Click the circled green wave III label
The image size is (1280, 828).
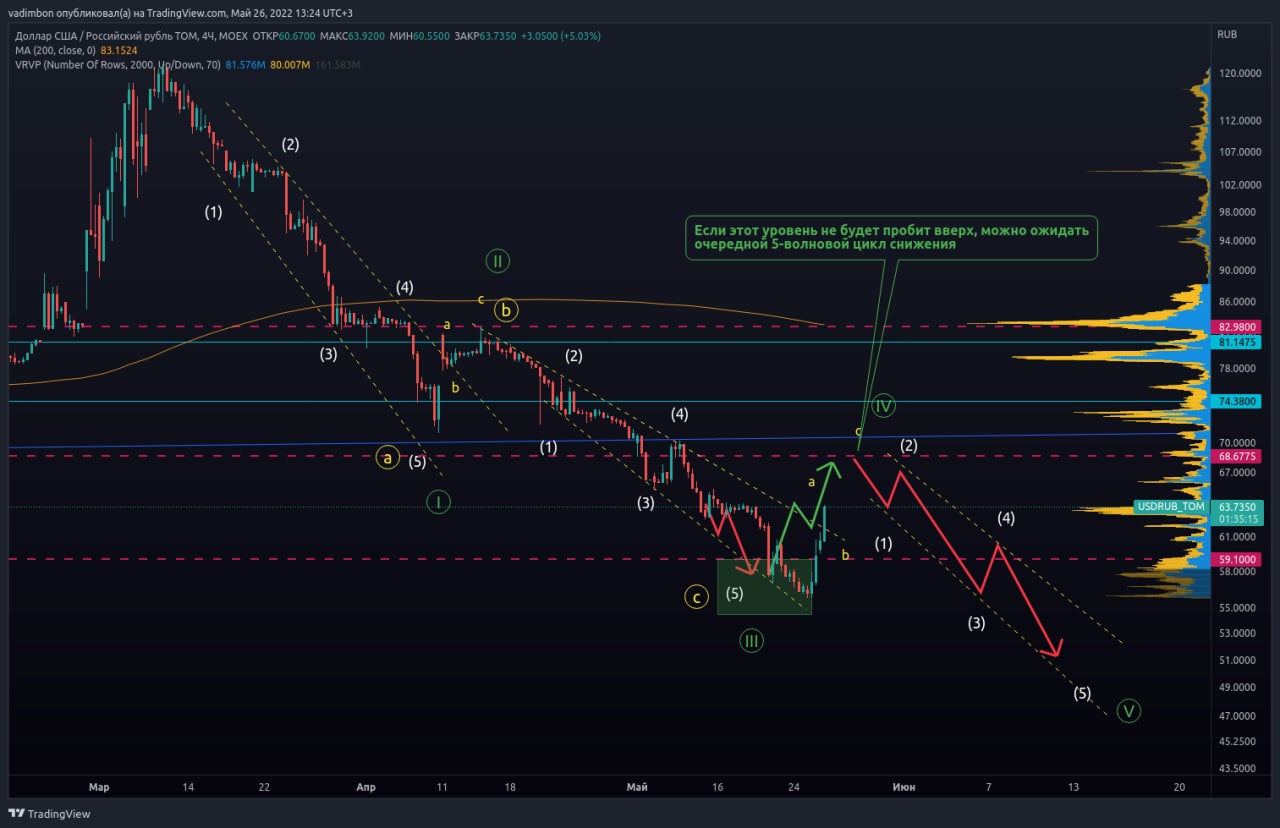point(751,641)
